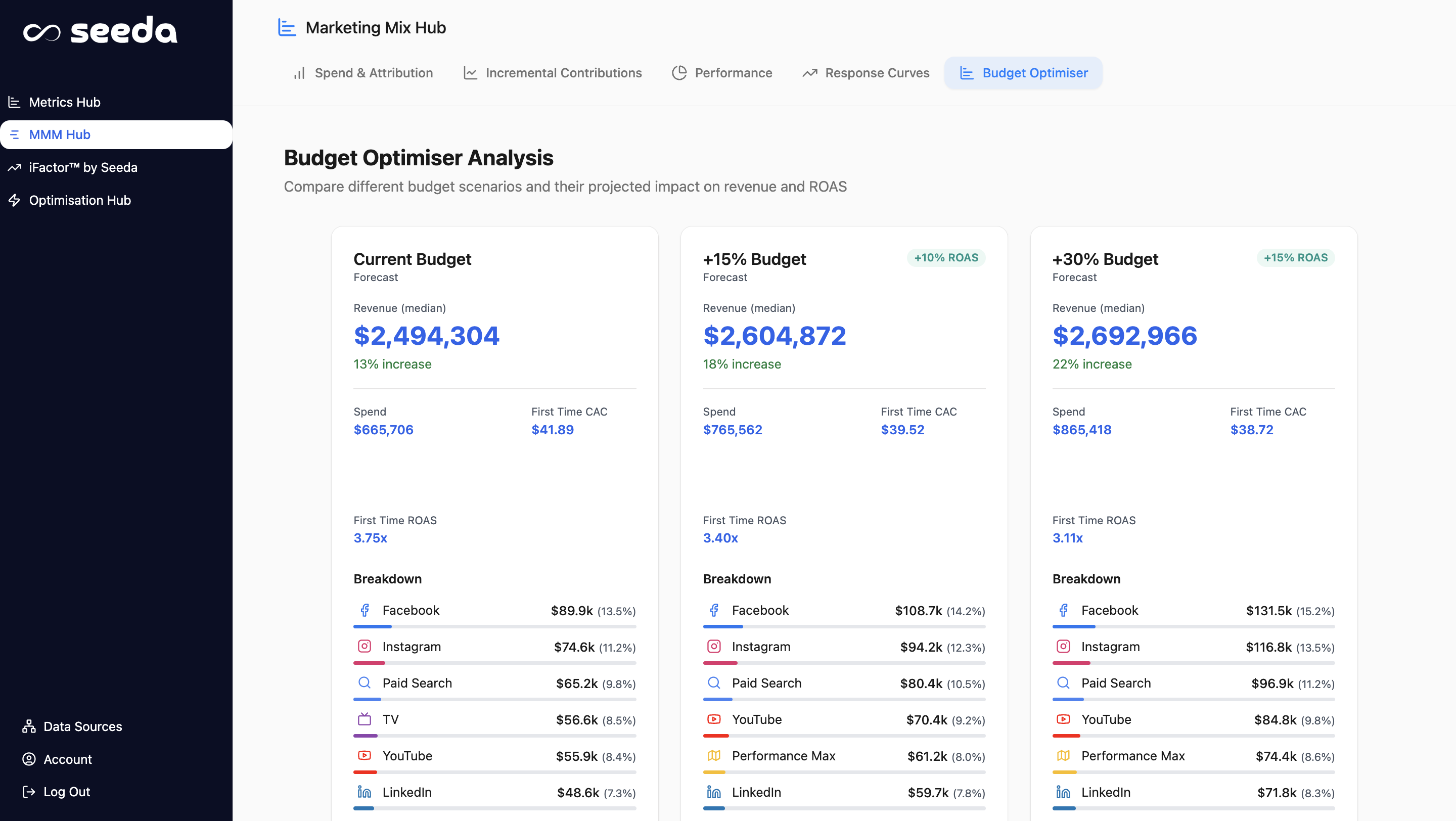Open the Spend & Attribution tab
Viewport: 1456px width, 821px height.
pos(363,73)
